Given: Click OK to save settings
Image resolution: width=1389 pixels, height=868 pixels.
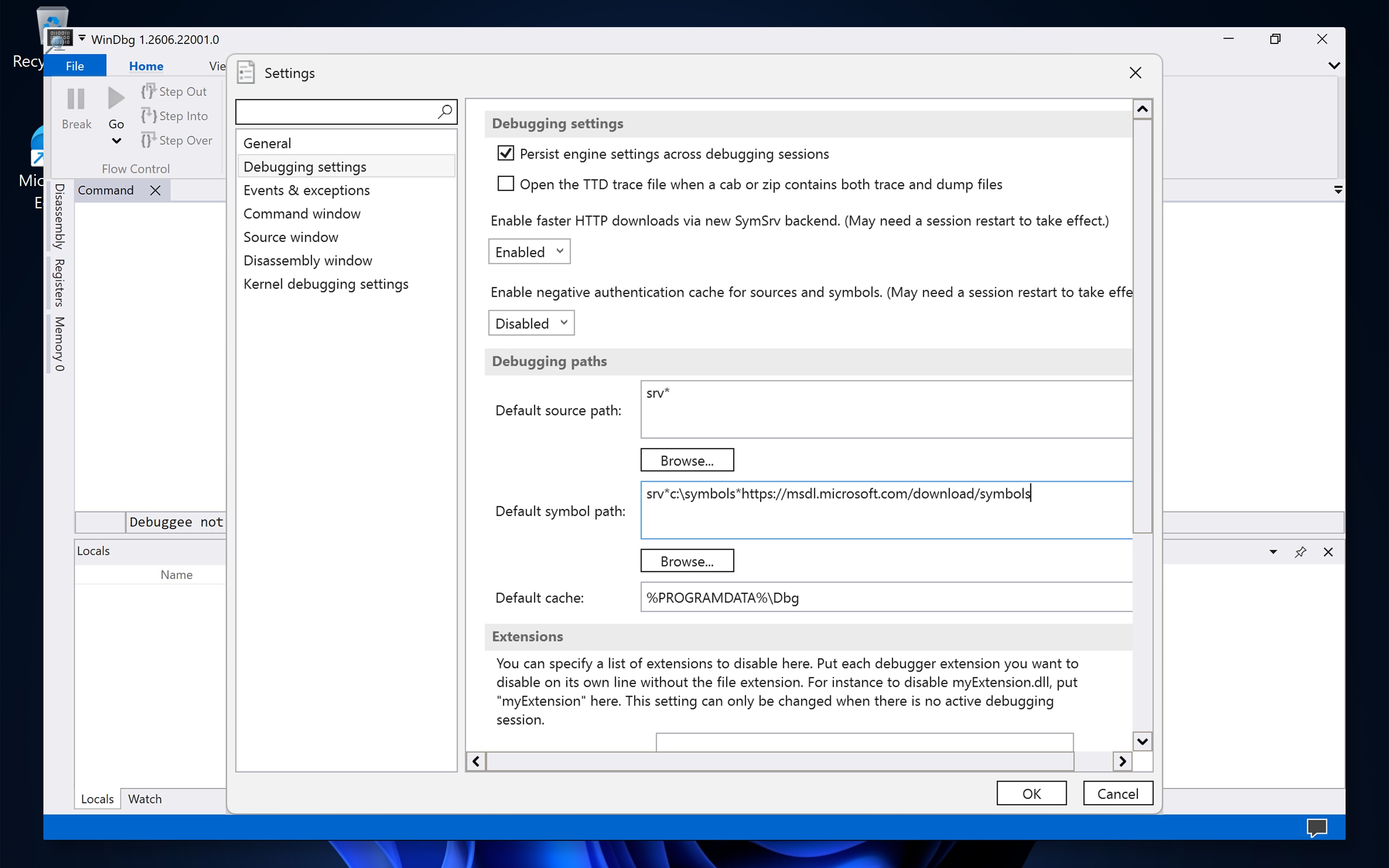Looking at the screenshot, I should pyautogui.click(x=1031, y=793).
